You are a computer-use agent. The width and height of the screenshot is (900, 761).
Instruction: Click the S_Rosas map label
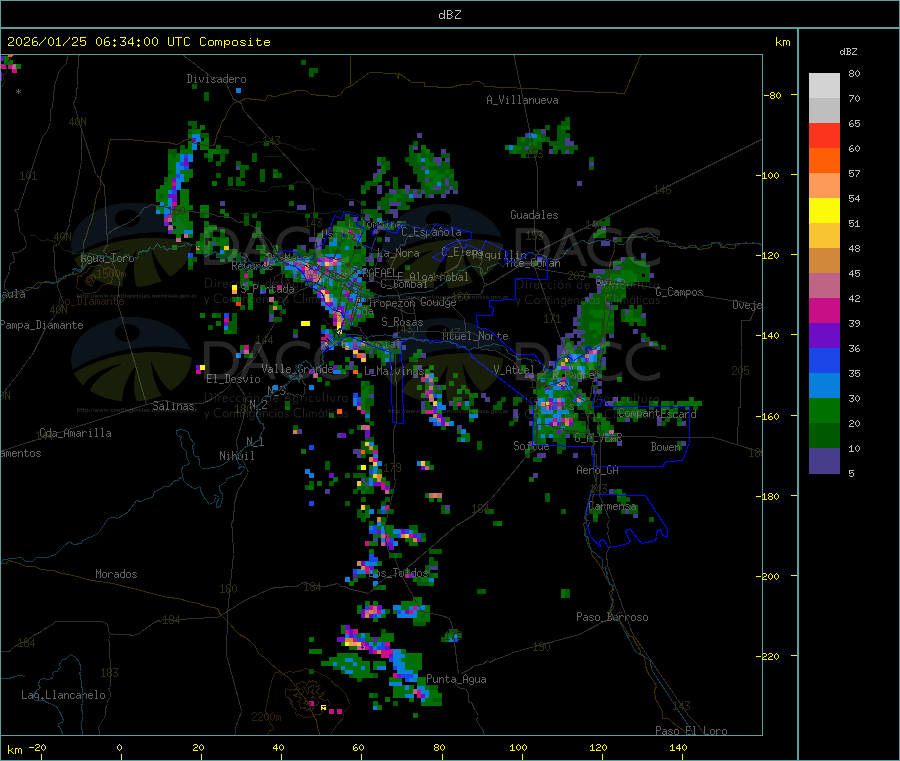click(x=402, y=322)
